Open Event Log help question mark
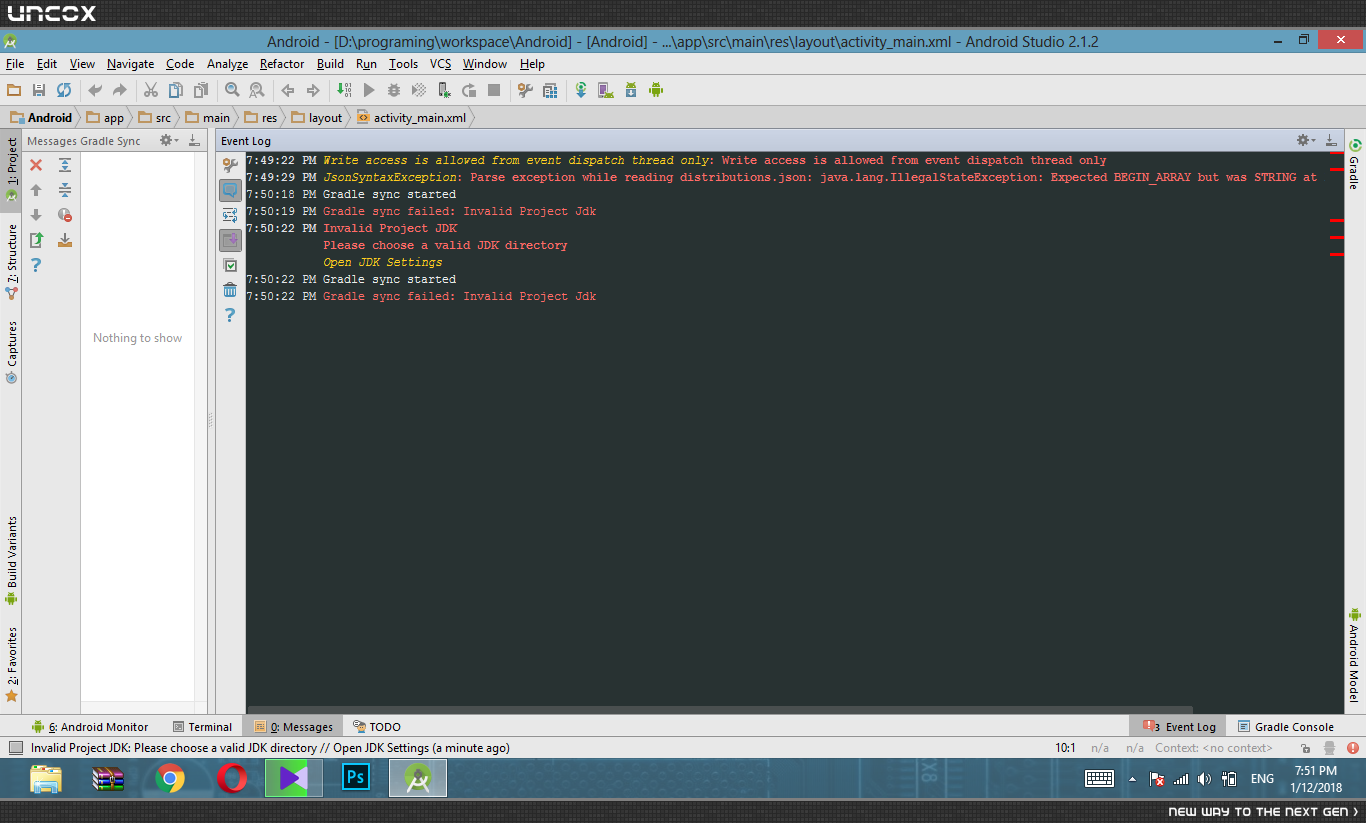 pyautogui.click(x=230, y=315)
